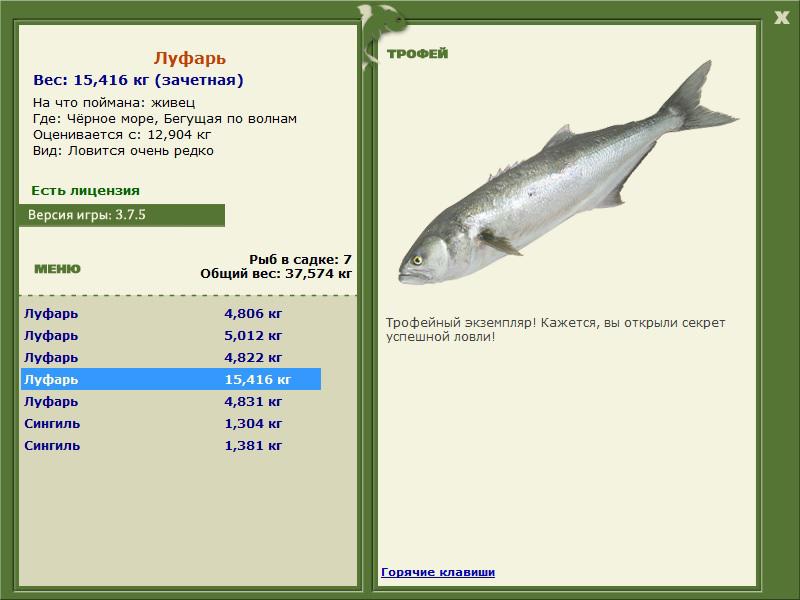Click the Есть лицензия label
The height and width of the screenshot is (600, 800).
pos(86,190)
